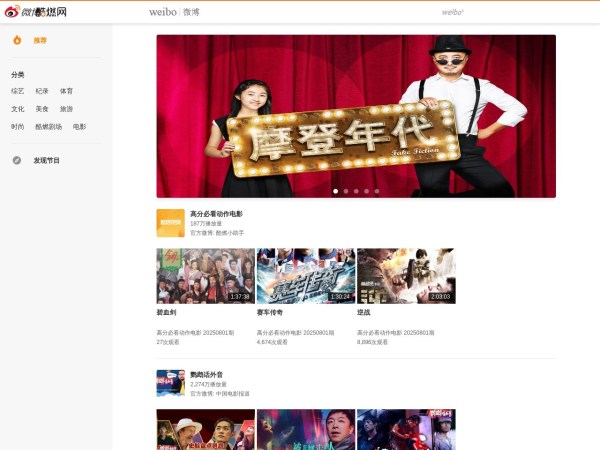Play the 赛车传奇 video thumbnail
The image size is (600, 450).
click(305, 276)
